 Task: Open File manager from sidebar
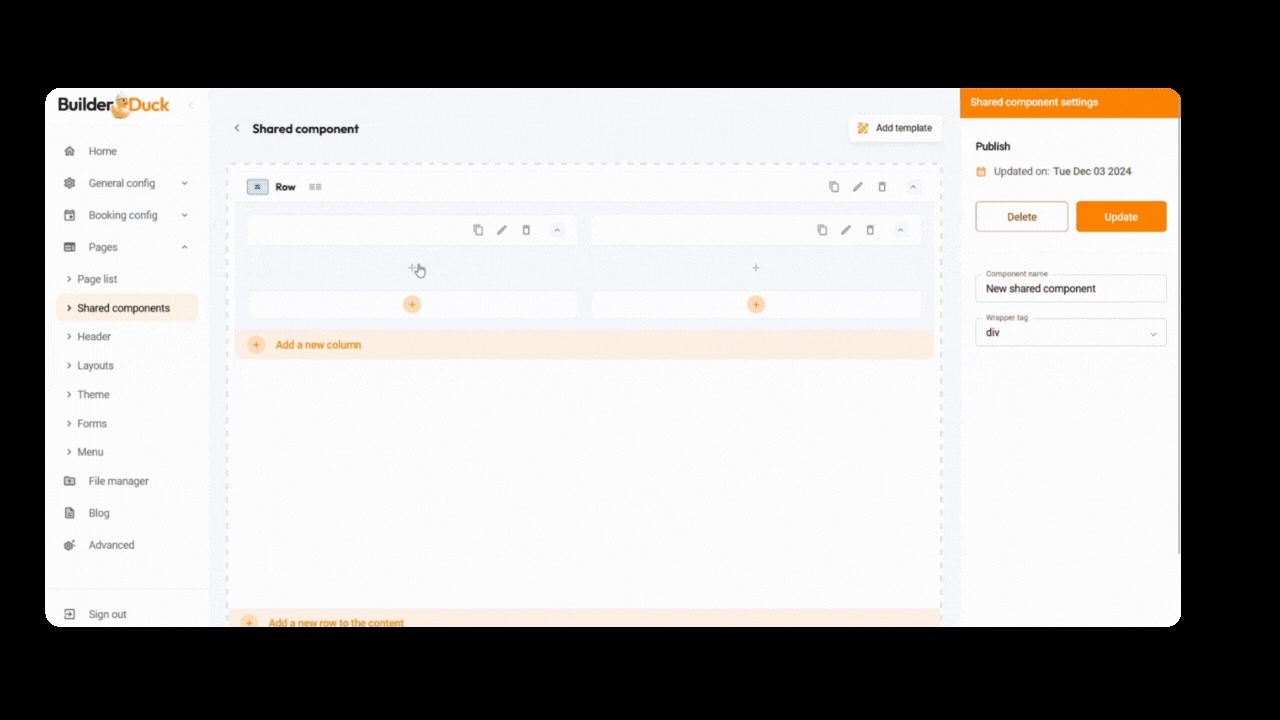[118, 481]
